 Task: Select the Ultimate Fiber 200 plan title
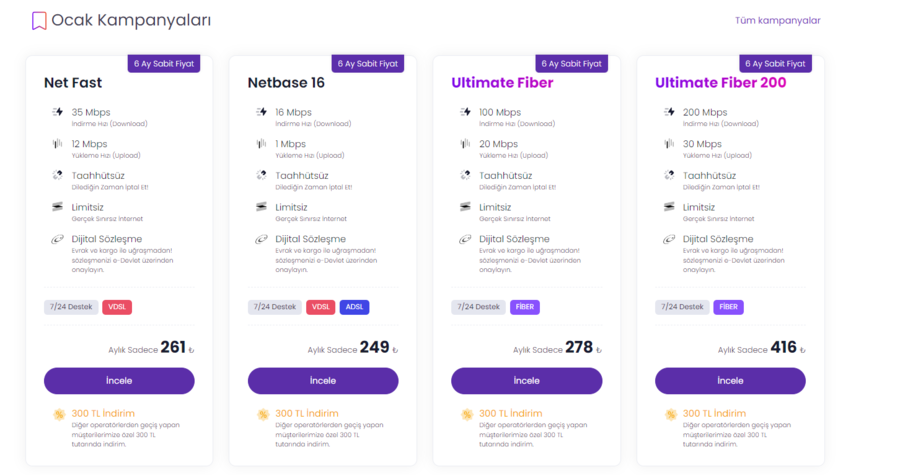coord(720,83)
